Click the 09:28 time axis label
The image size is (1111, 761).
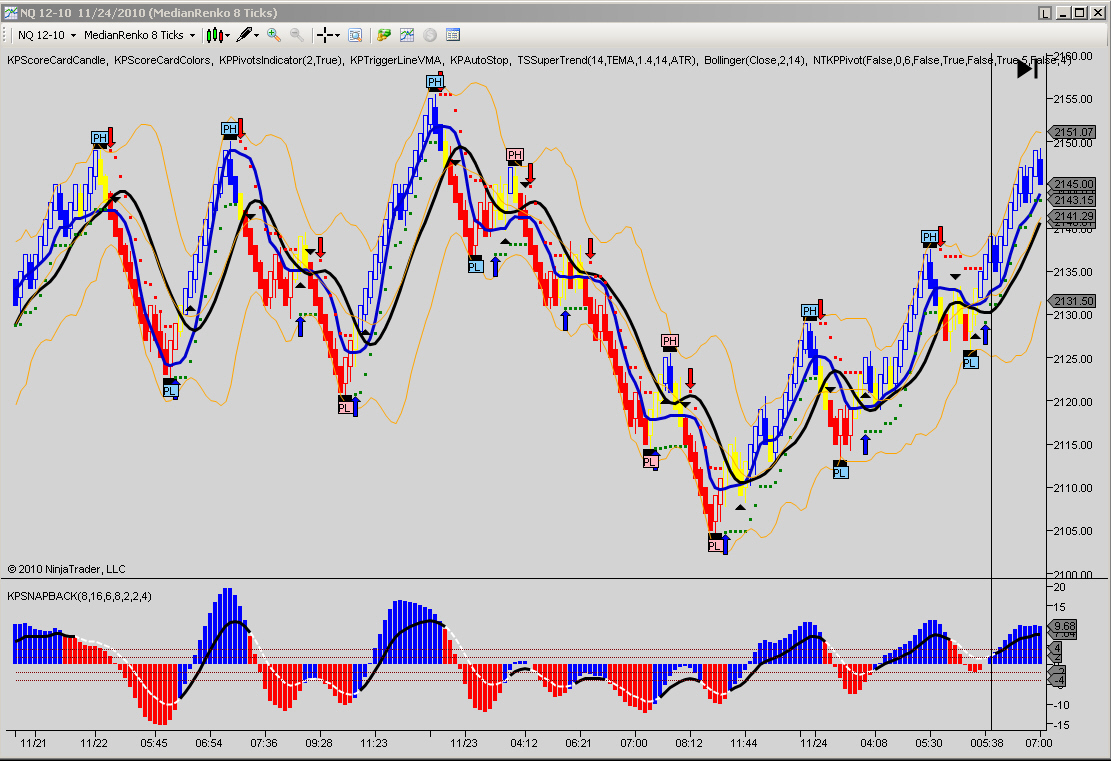click(x=319, y=743)
